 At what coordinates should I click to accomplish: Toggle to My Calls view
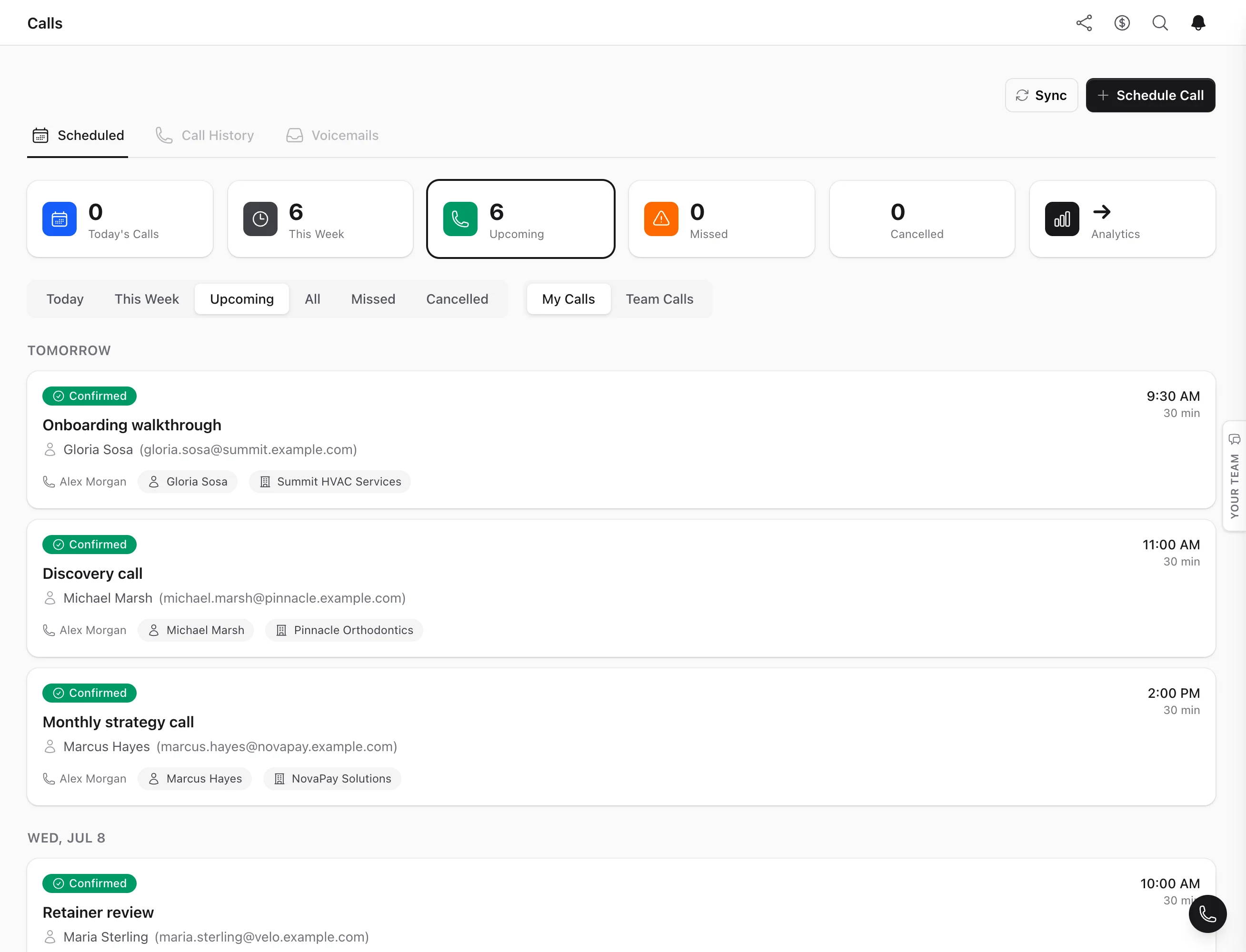[x=568, y=299]
